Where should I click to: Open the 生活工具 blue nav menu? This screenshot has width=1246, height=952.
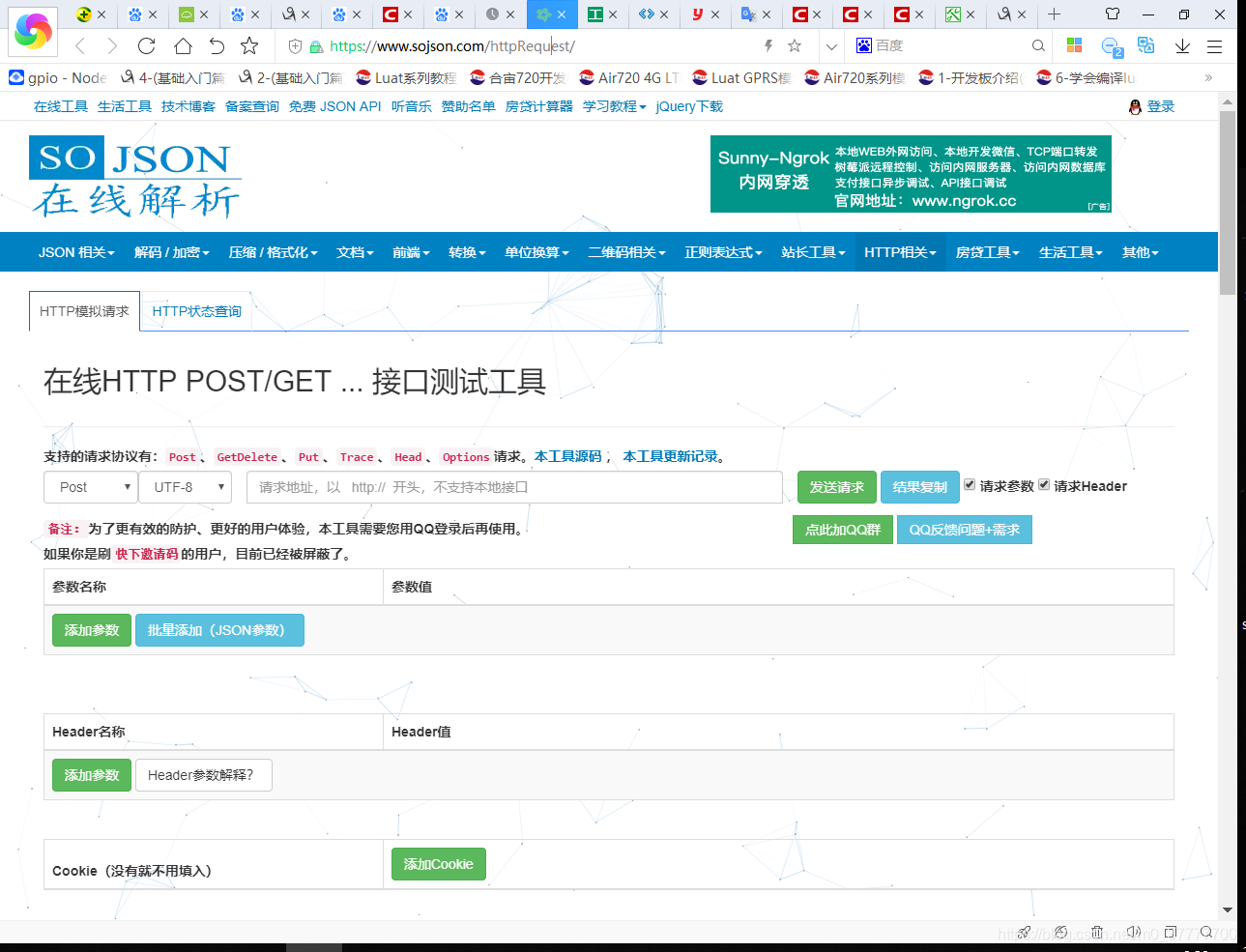[1071, 252]
